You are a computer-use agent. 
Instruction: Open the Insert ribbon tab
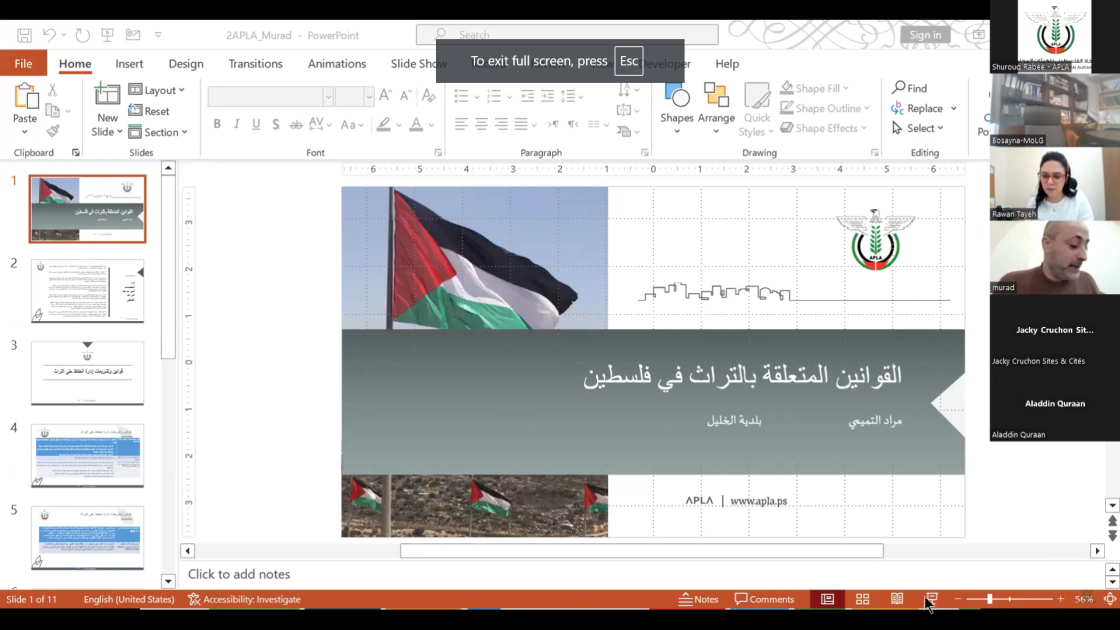(129, 64)
